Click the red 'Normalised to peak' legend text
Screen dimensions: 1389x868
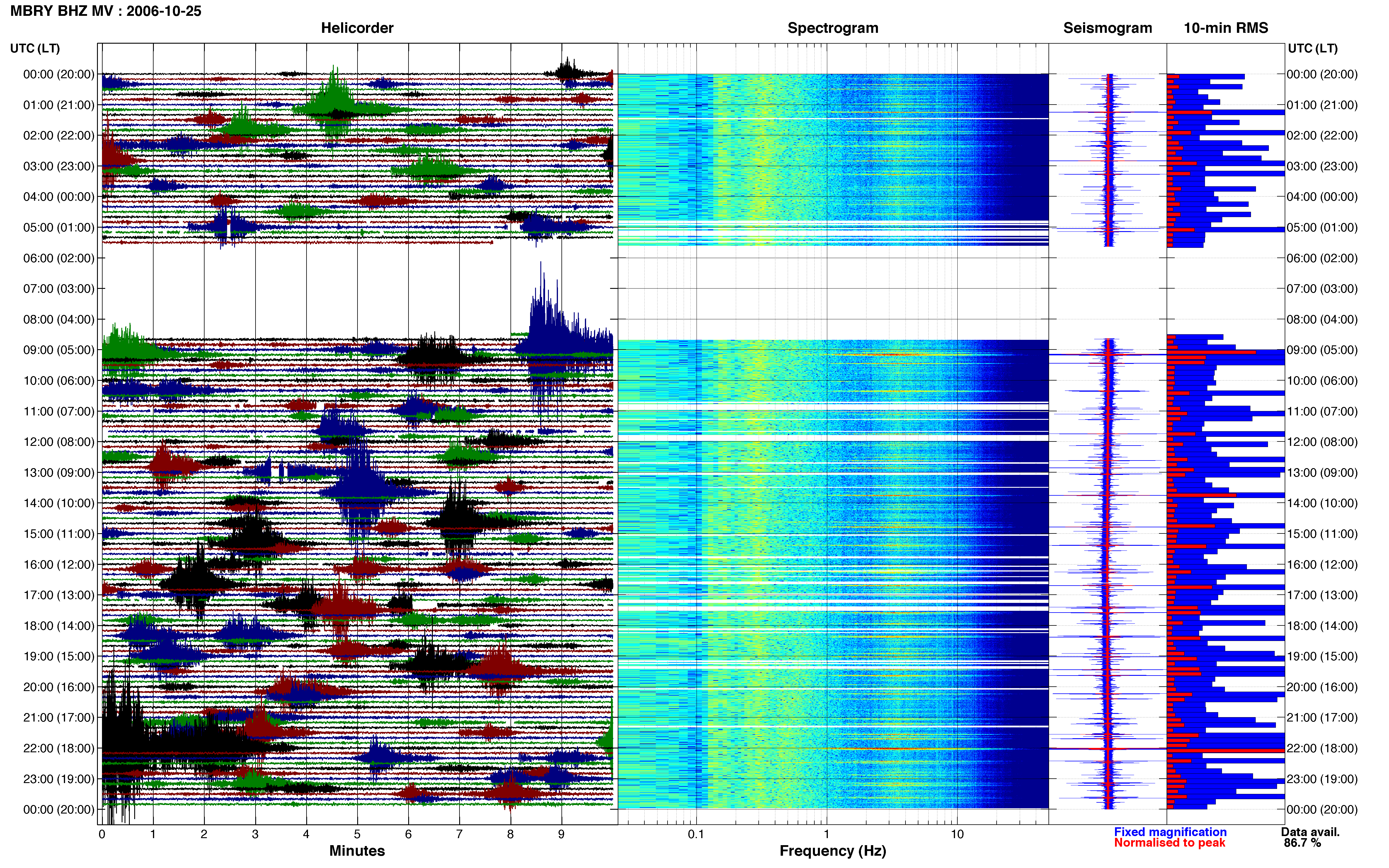click(x=1170, y=843)
